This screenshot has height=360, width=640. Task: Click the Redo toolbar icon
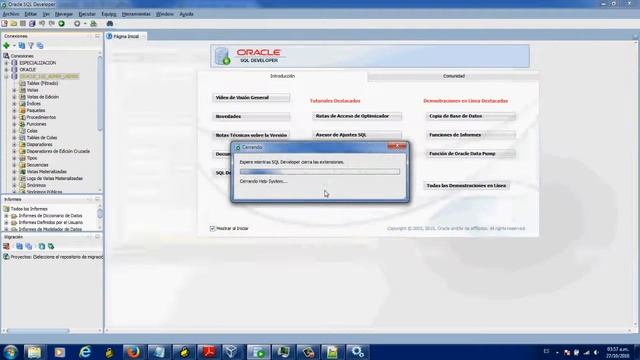tap(52, 24)
